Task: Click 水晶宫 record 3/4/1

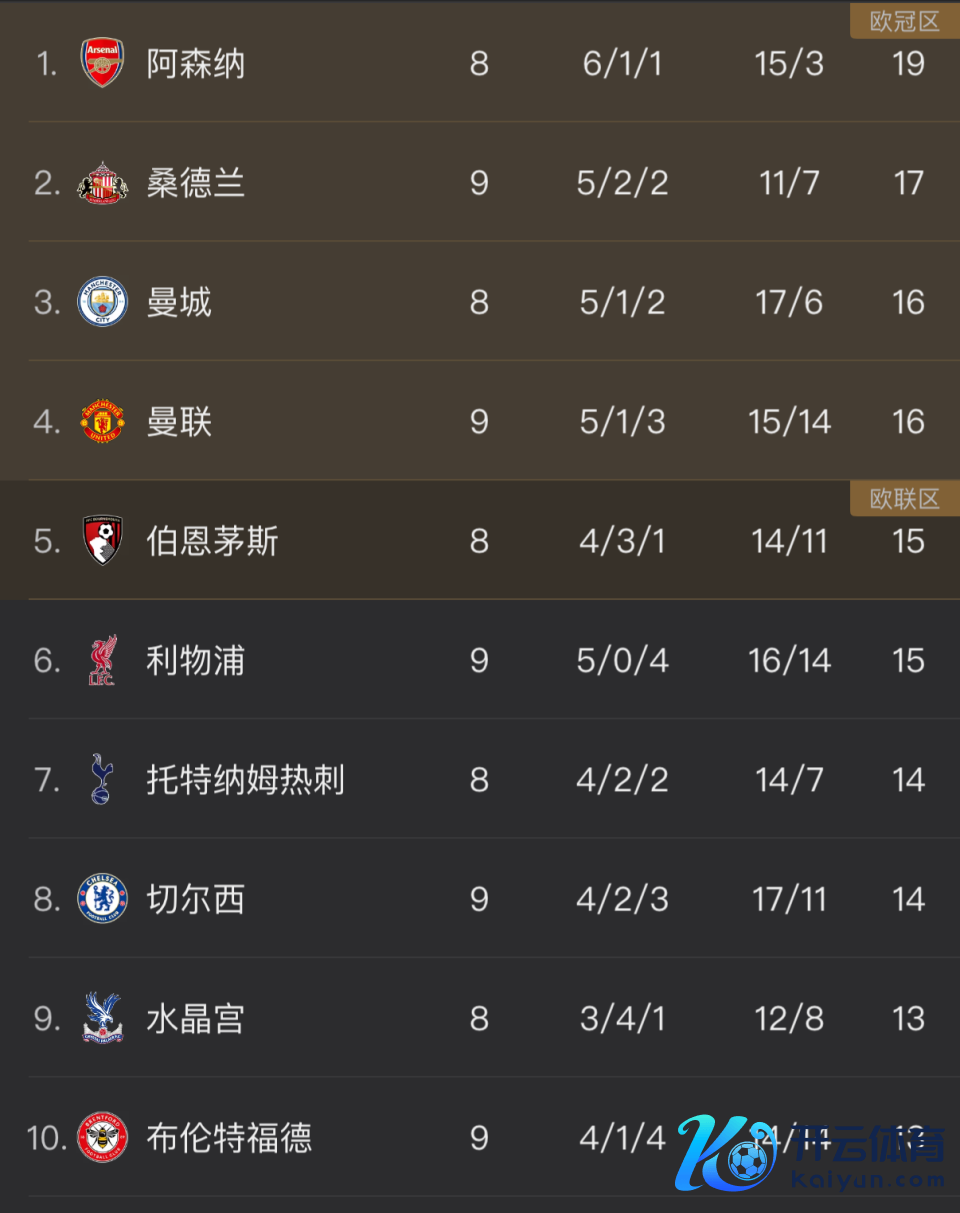Action: (622, 1018)
